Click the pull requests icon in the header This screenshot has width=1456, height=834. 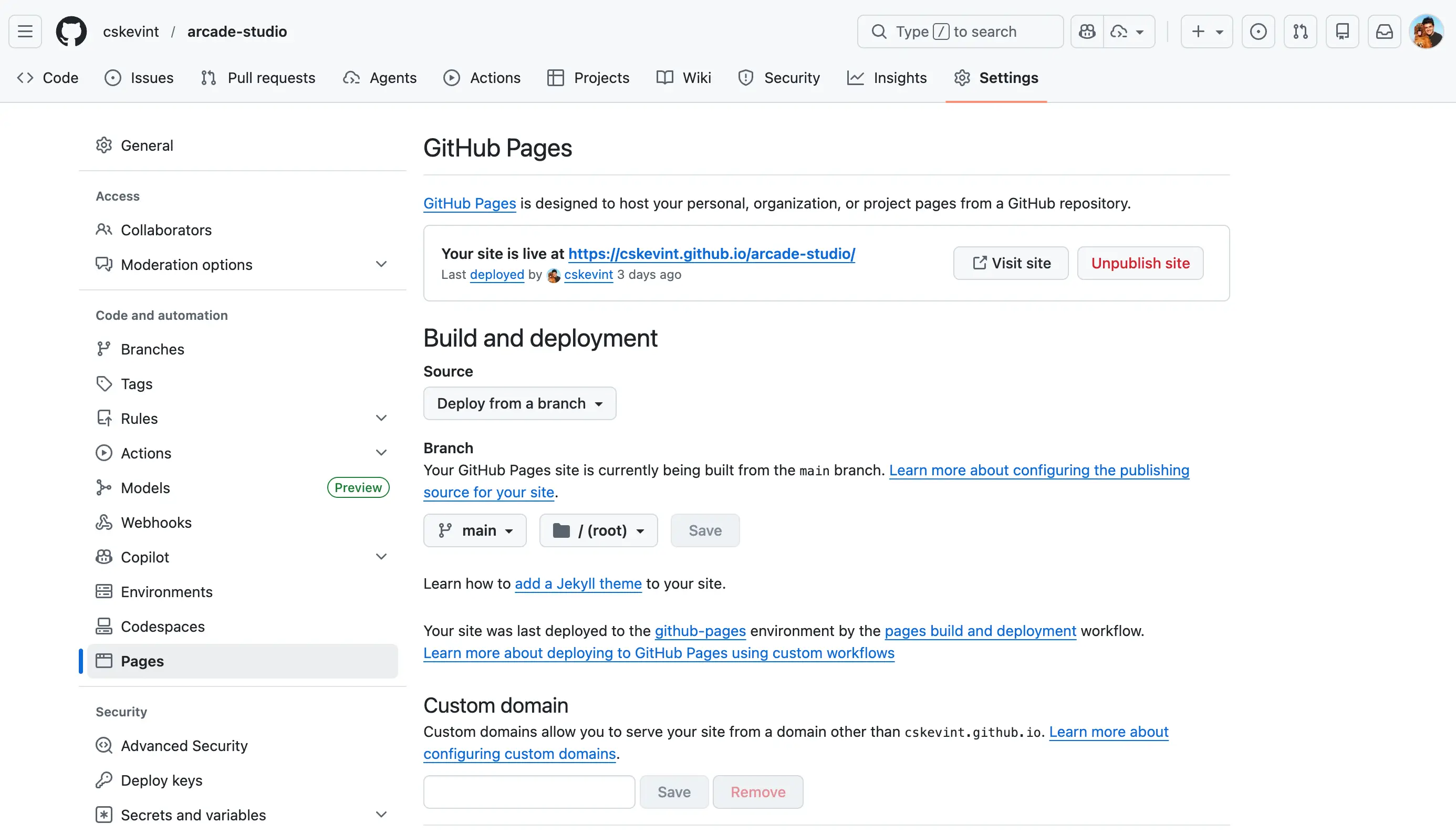(1300, 32)
